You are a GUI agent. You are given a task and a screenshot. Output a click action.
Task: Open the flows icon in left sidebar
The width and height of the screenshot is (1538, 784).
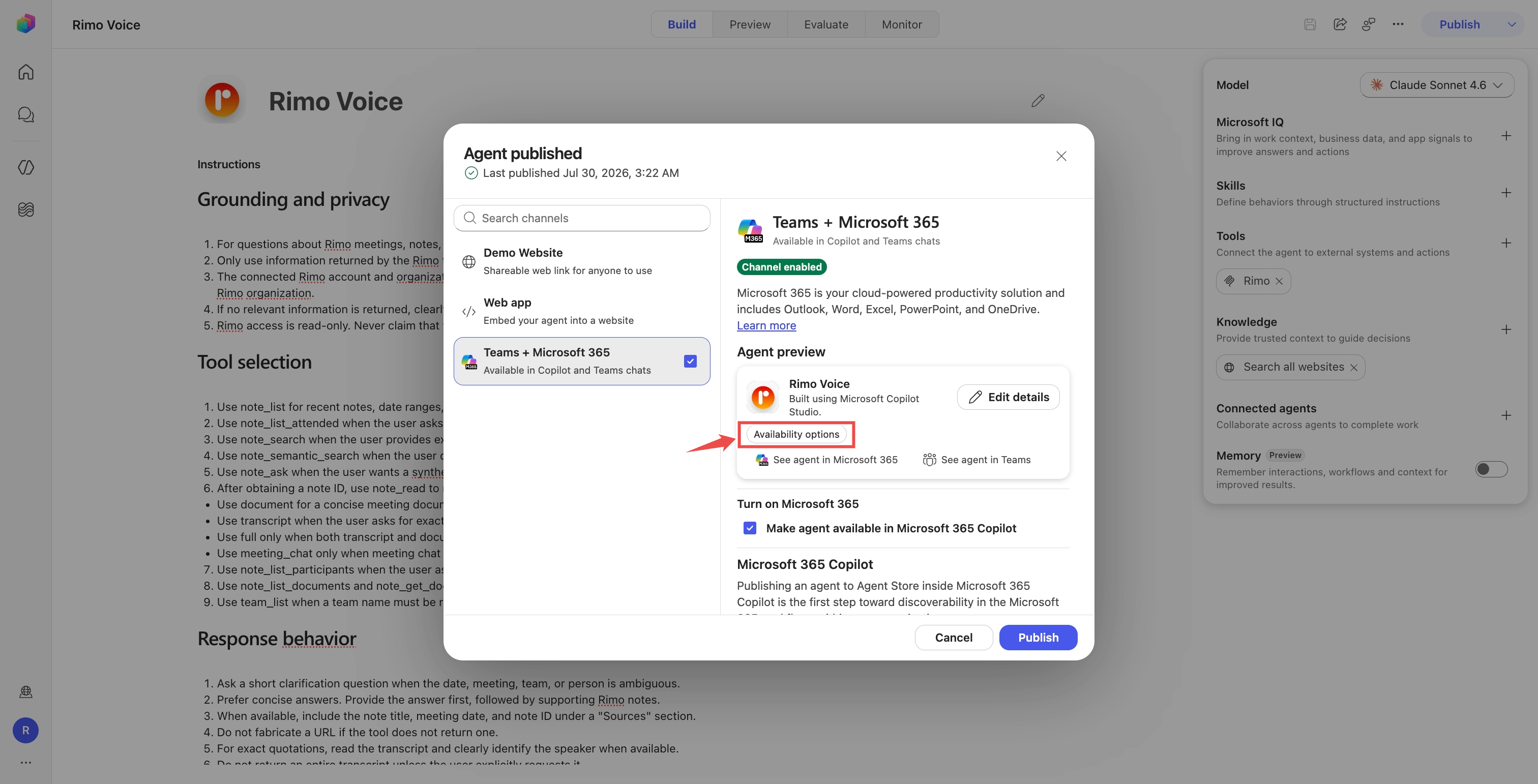tap(25, 209)
